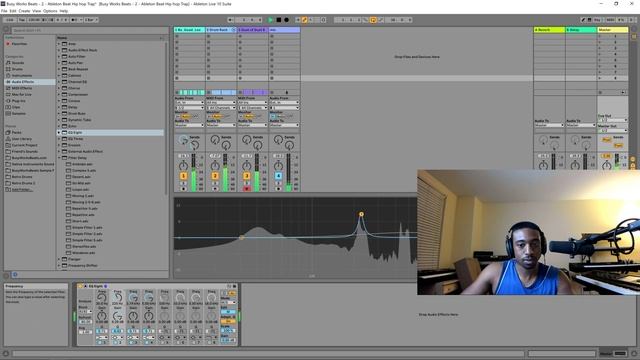Open the Help menu
Screen dimensions: 640x360
[64, 11]
